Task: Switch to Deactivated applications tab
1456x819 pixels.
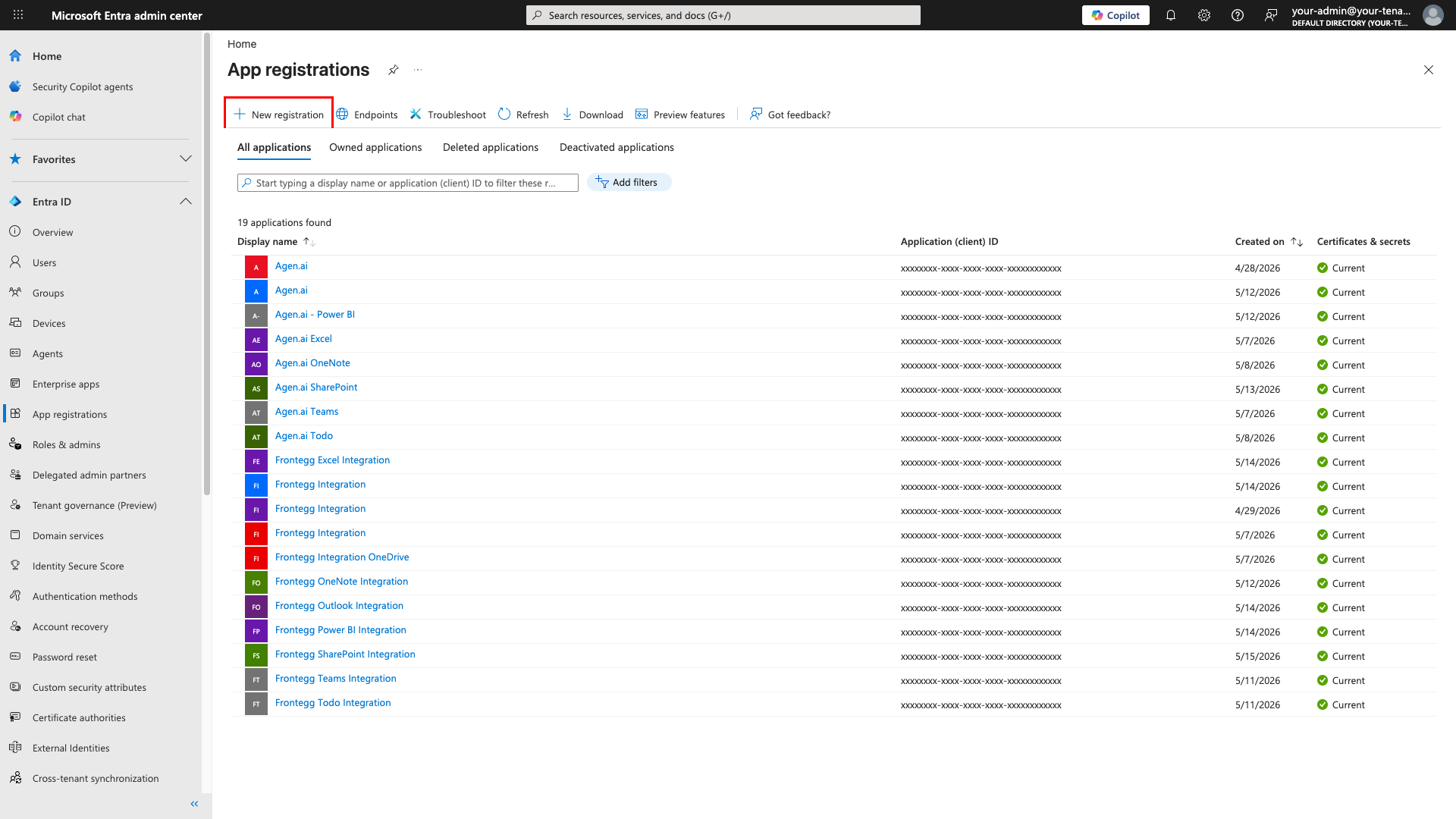Action: tap(617, 148)
